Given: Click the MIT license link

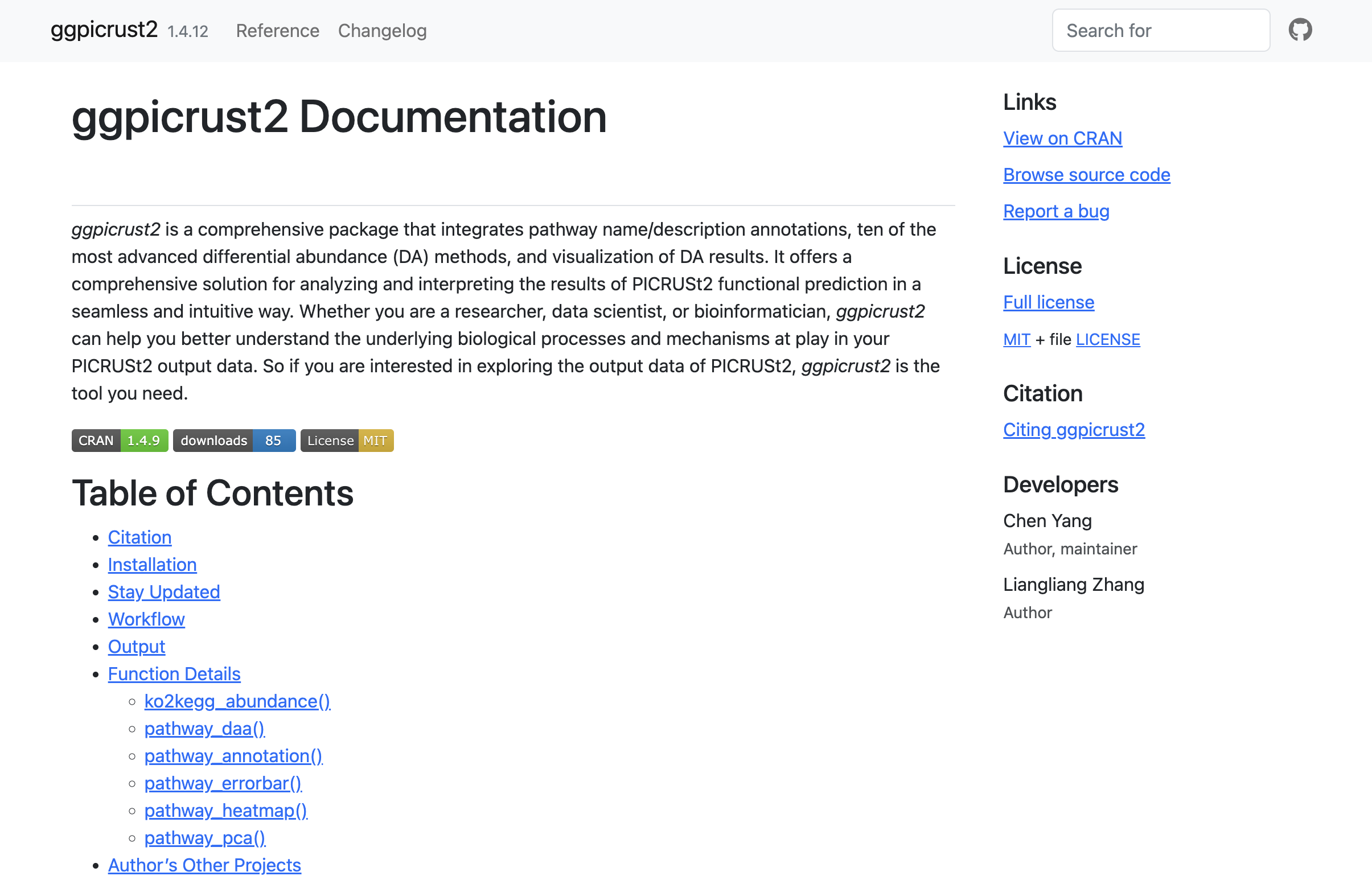Looking at the screenshot, I should [x=1017, y=339].
